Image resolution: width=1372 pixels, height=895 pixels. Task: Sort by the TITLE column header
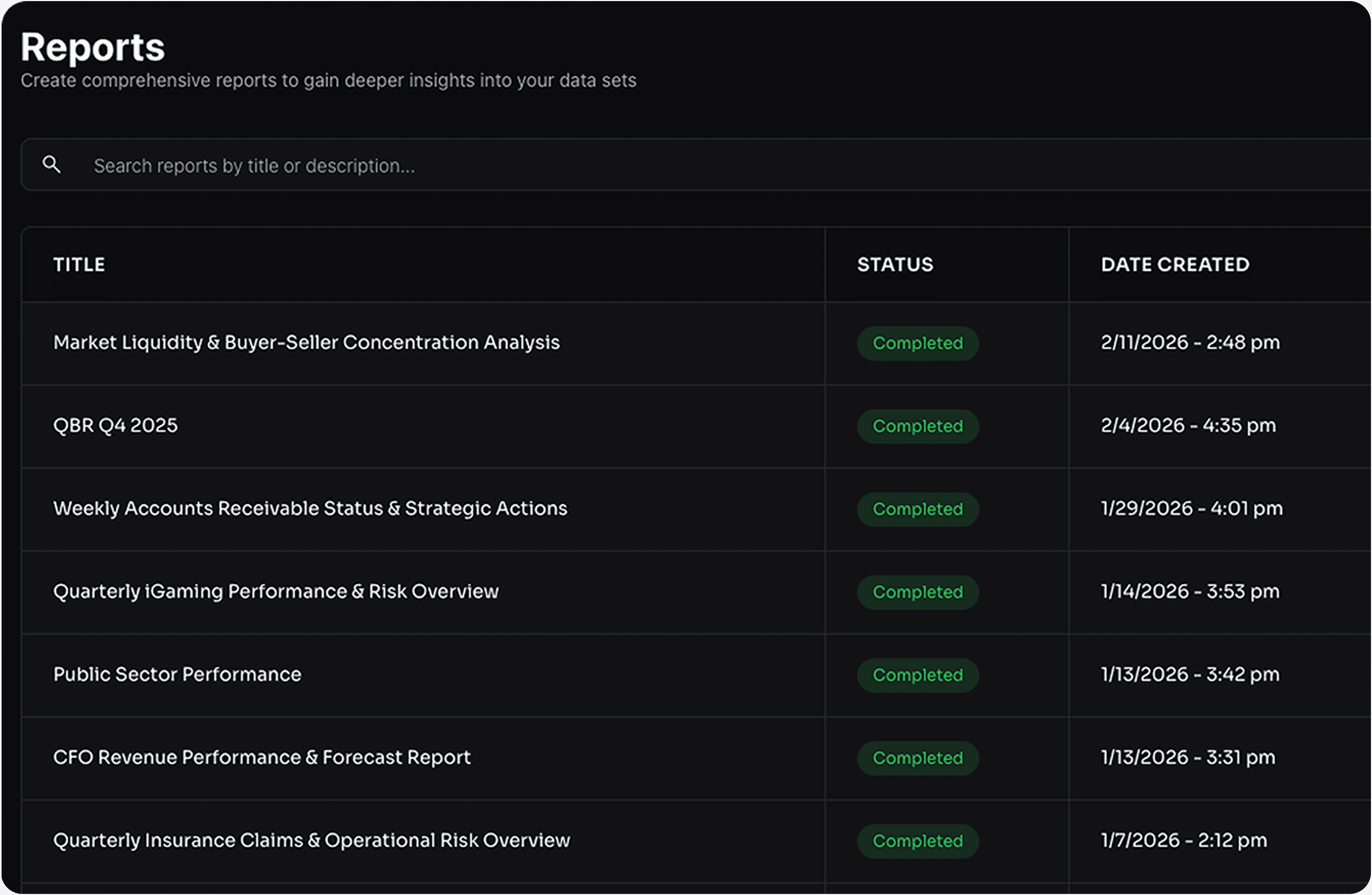coord(79,265)
